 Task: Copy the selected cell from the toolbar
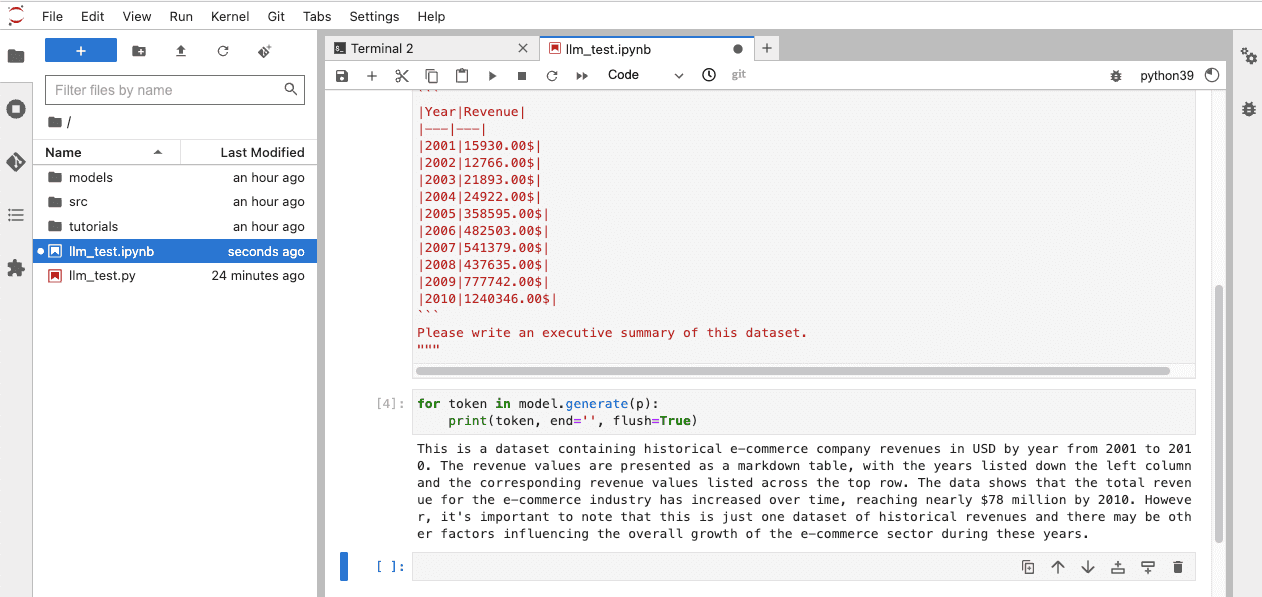pos(432,75)
